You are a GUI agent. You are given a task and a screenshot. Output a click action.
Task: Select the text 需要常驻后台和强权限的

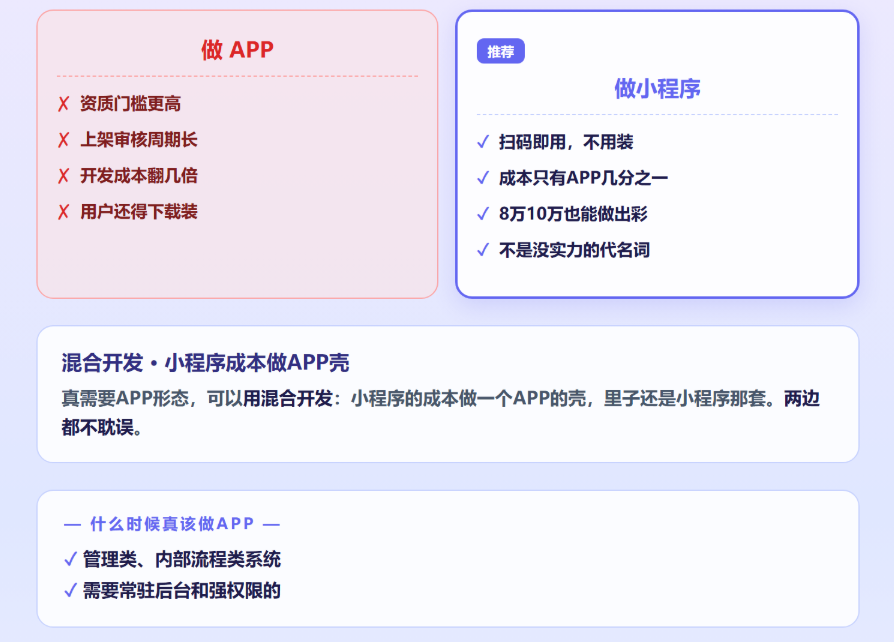(182, 591)
